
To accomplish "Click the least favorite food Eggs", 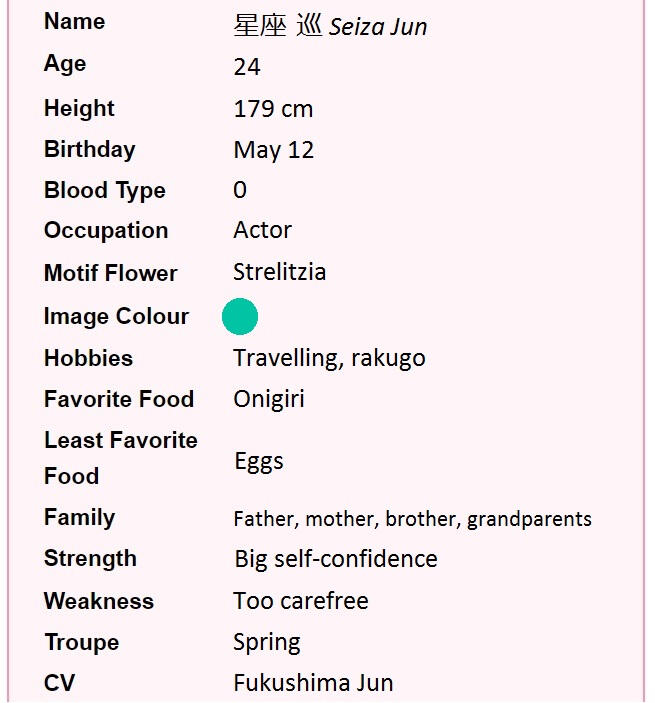I will tap(258, 461).
